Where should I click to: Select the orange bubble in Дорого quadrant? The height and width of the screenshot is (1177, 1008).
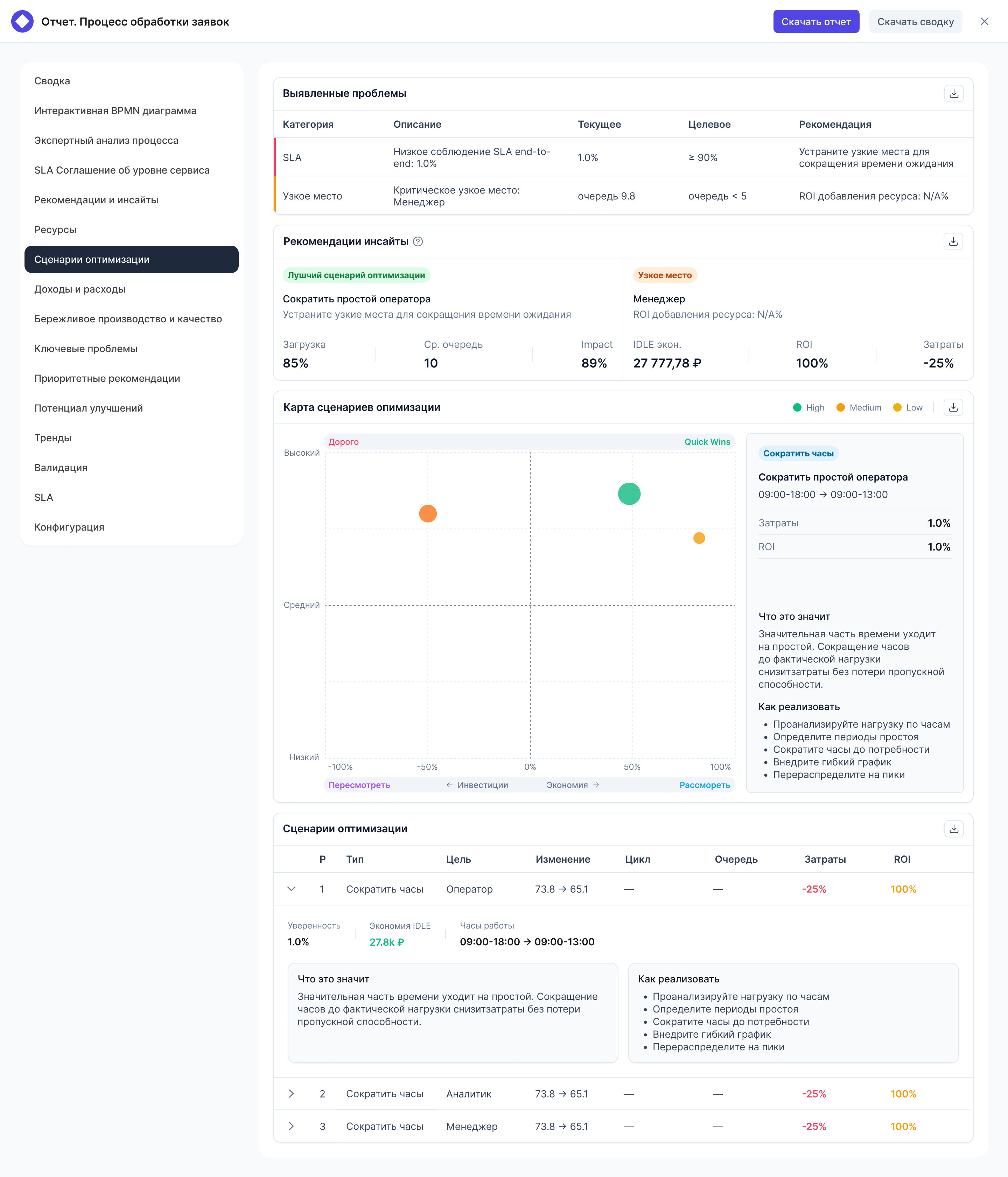(x=427, y=513)
